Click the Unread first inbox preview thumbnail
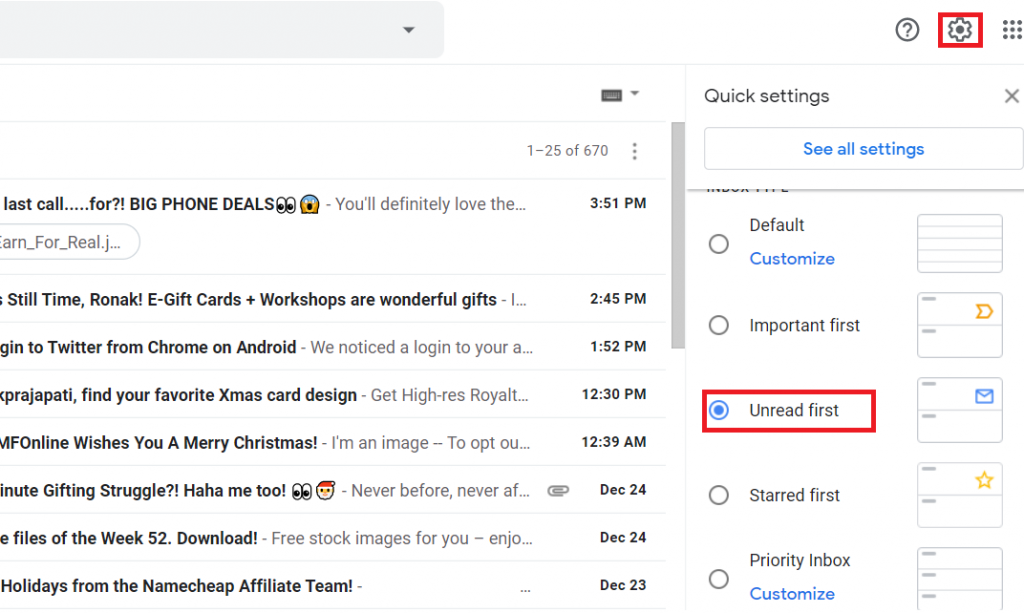Screen dimensions: 1024x613 [959, 410]
